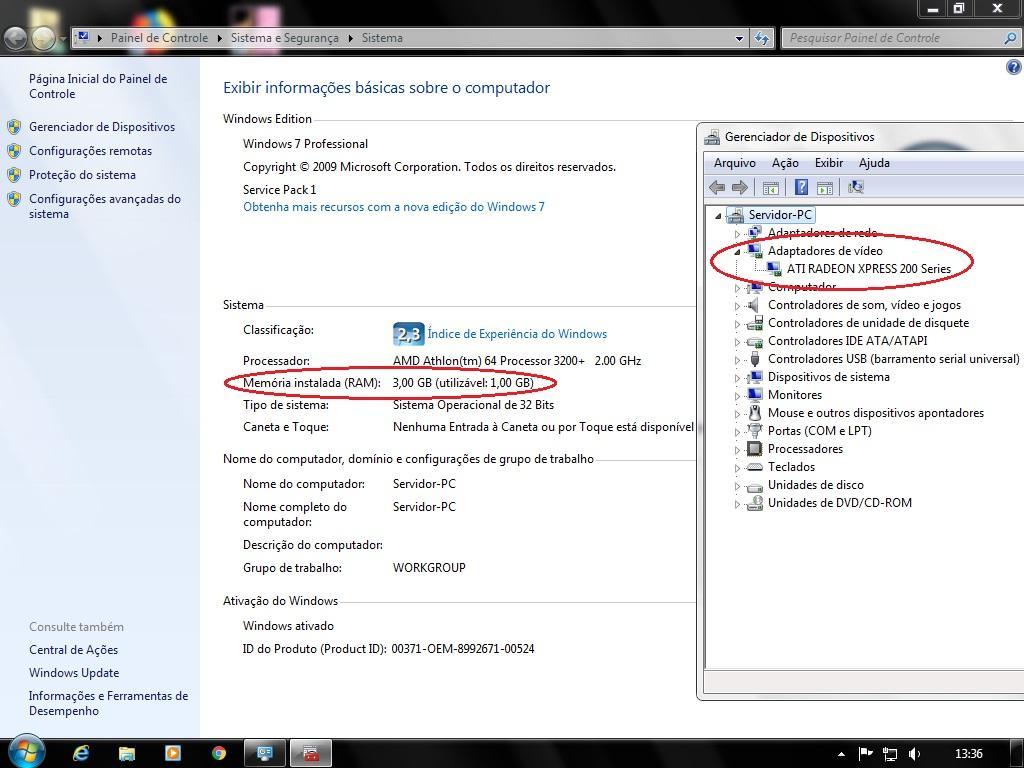The image size is (1024, 768).
Task: Click Help icon in Device Manager toolbar
Action: coord(801,188)
